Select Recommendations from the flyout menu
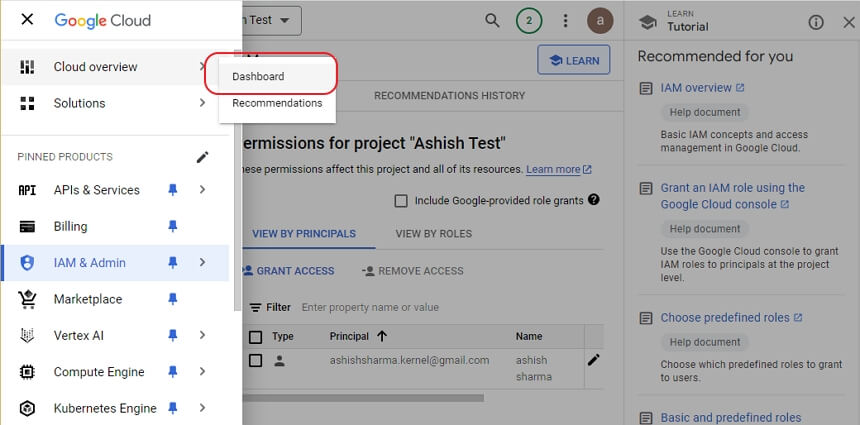 tap(277, 103)
